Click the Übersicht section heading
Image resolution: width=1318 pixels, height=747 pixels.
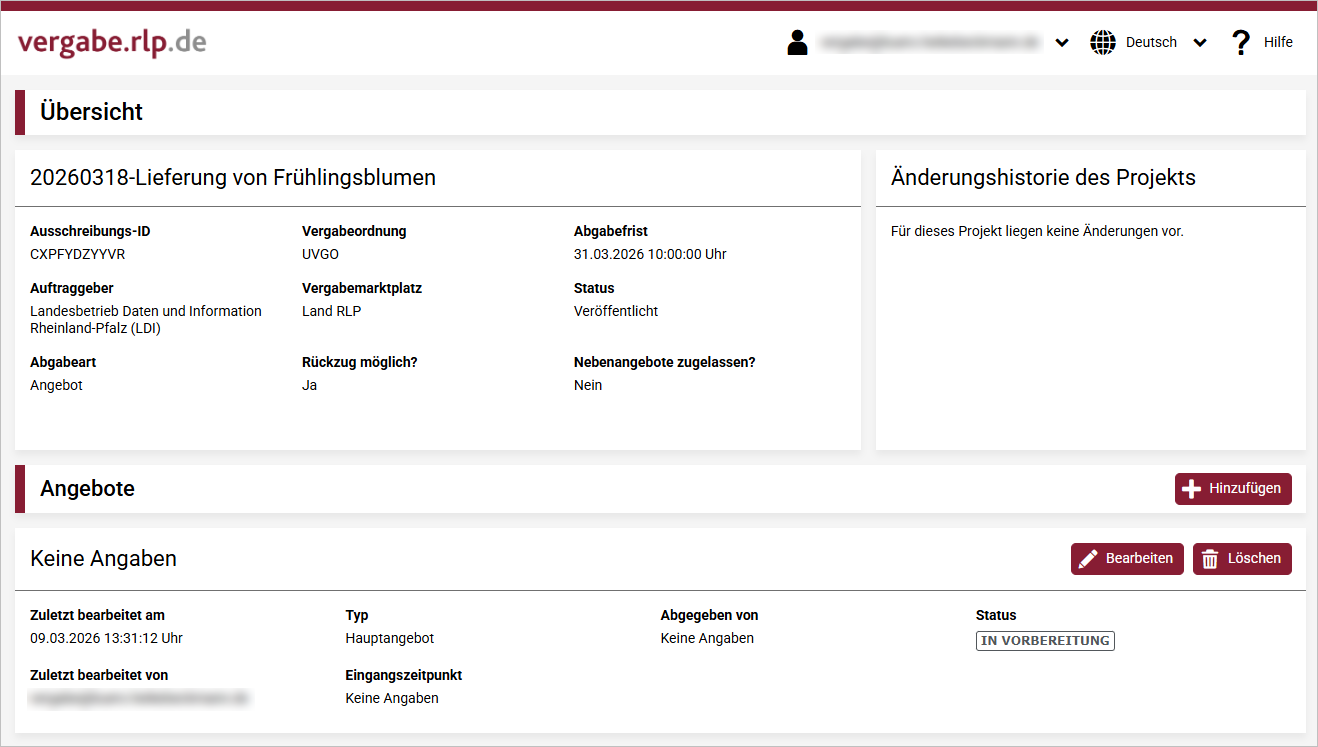click(x=91, y=112)
